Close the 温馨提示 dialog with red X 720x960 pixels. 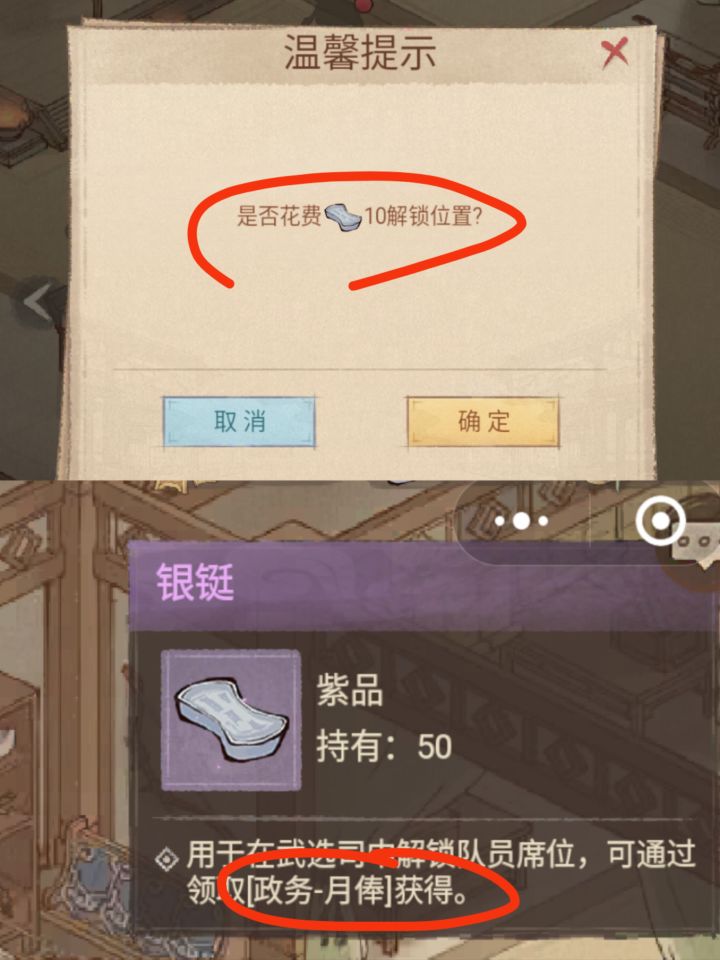pyautogui.click(x=614, y=53)
